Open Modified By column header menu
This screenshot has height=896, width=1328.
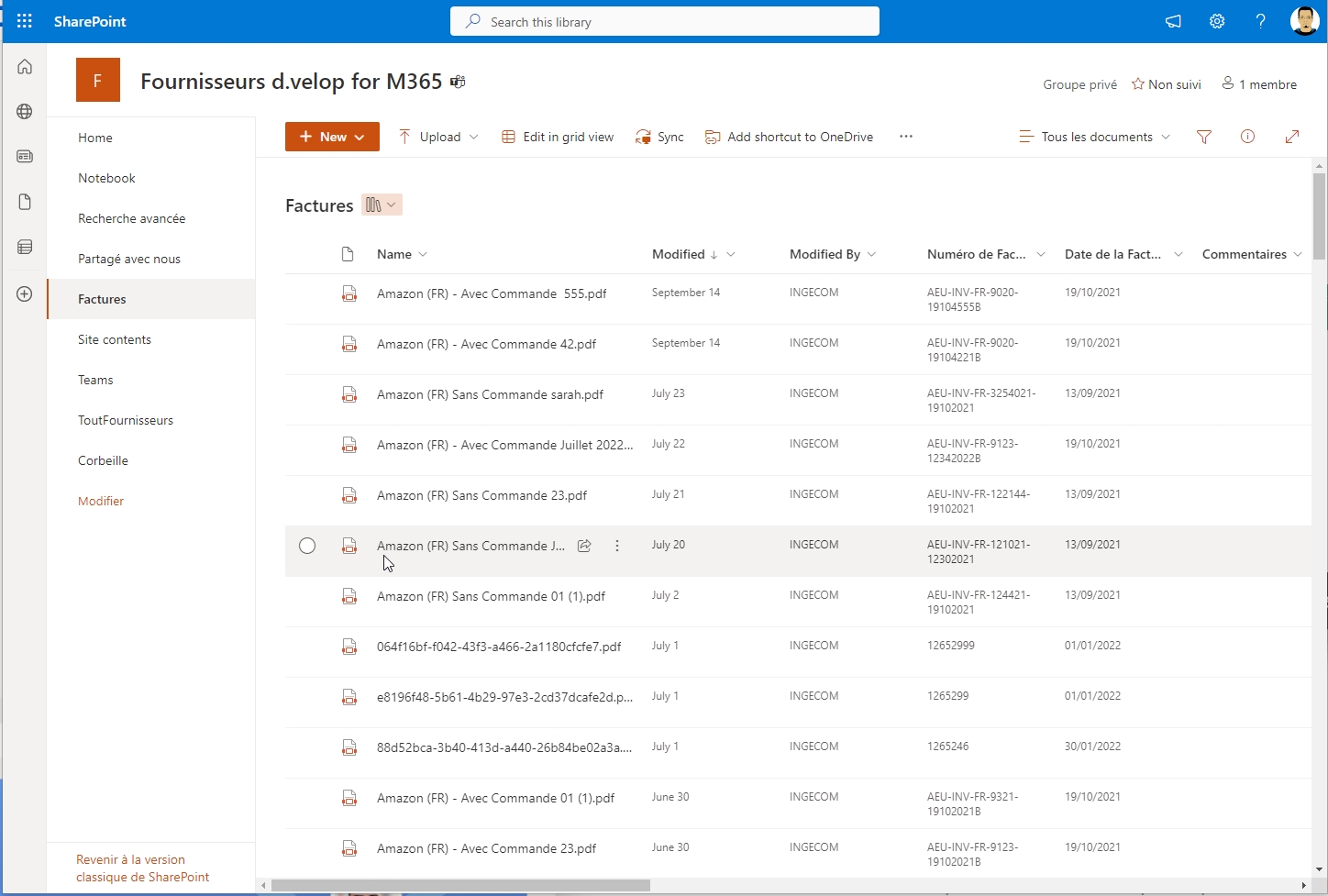[833, 254]
